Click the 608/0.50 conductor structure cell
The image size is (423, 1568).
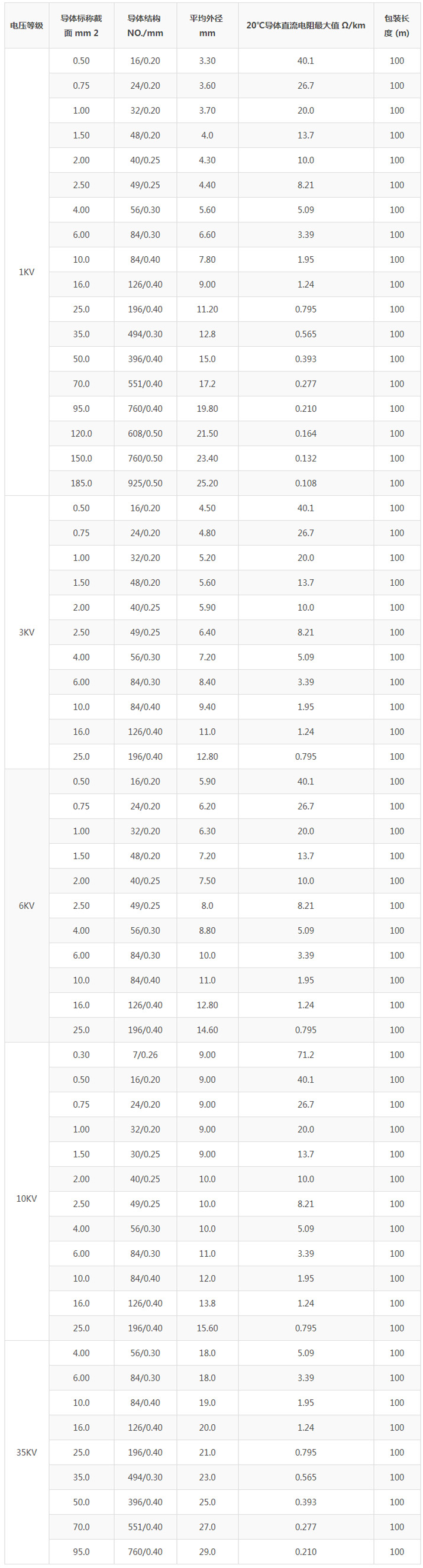[145, 433]
